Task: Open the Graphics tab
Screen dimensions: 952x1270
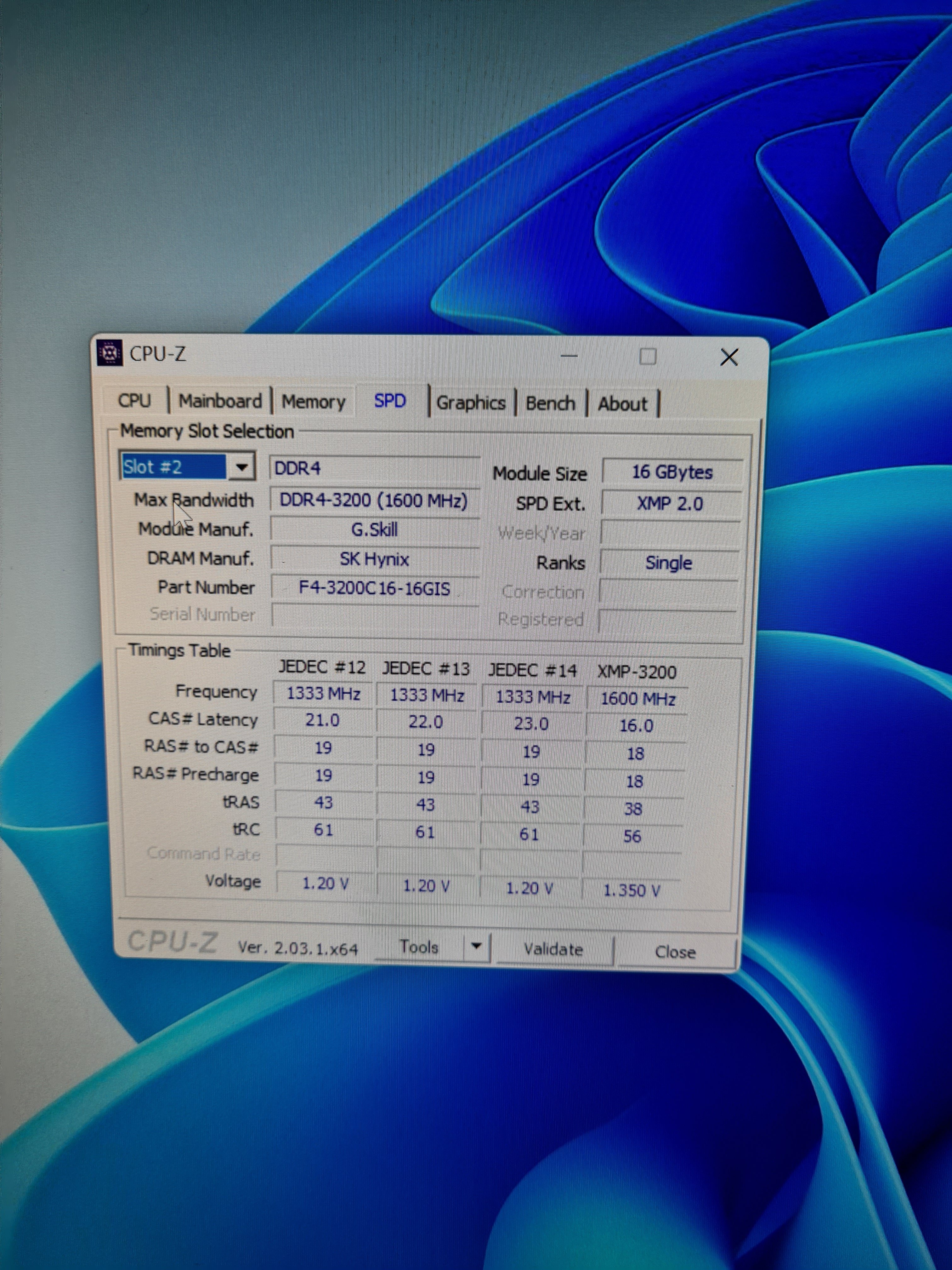Action: click(x=471, y=403)
